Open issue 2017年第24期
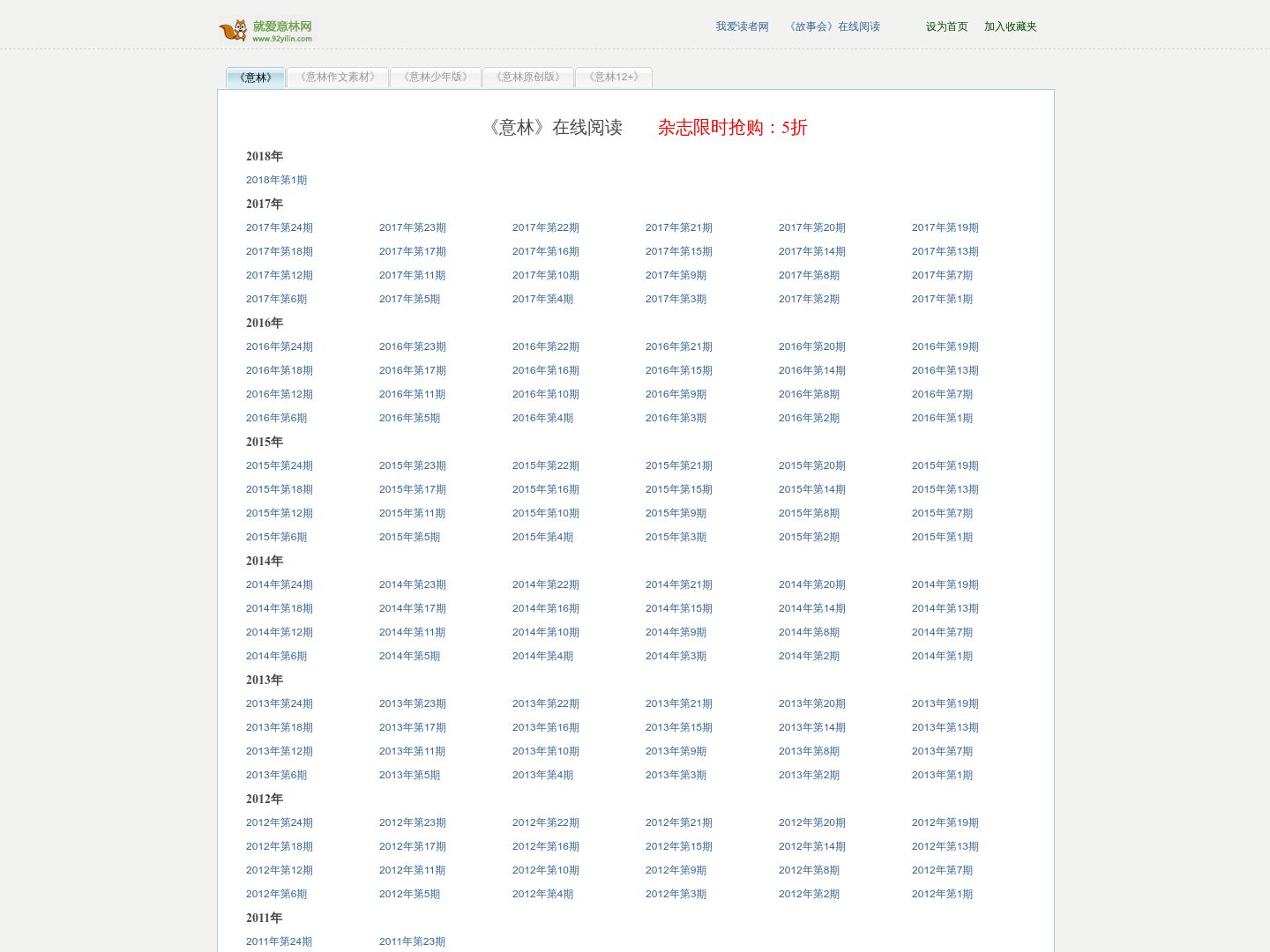Image resolution: width=1270 pixels, height=952 pixels. click(279, 227)
